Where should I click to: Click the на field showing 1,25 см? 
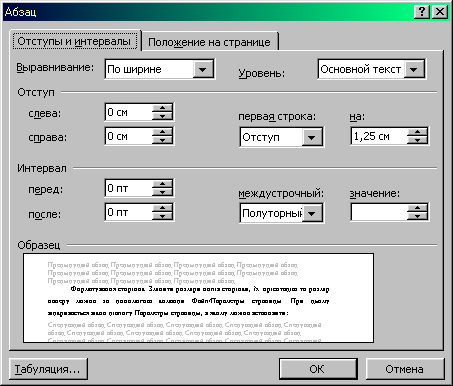click(x=380, y=136)
